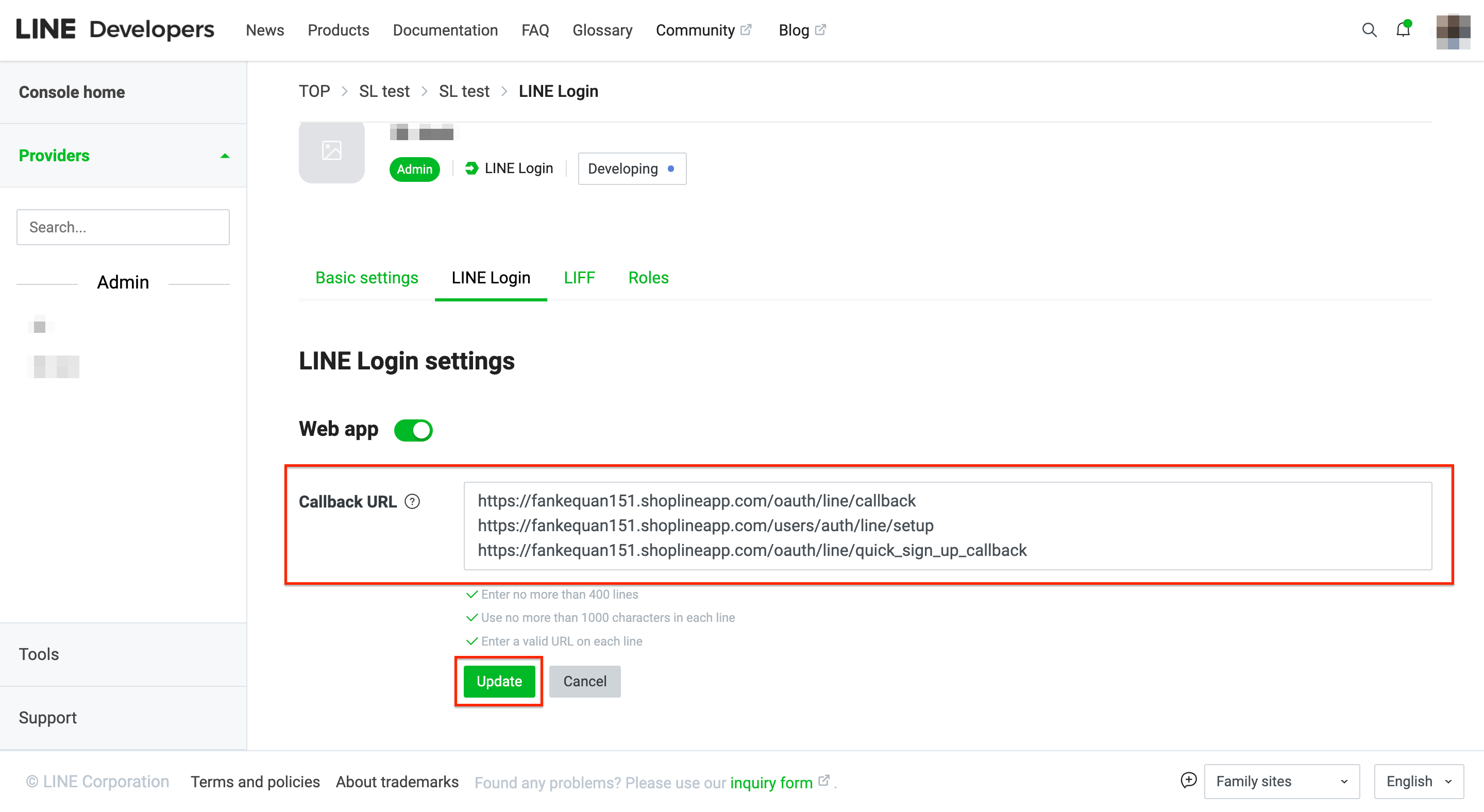Click the LINE Login breadcrumb text
Screen dimensions: 1484x812
[558, 91]
